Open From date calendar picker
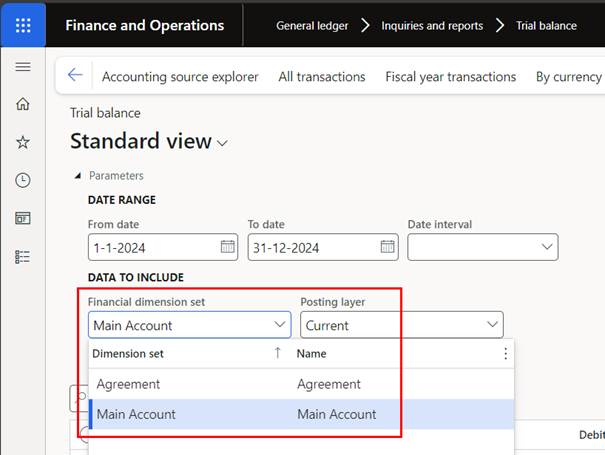Viewport: 605px width, 455px height. point(227,246)
